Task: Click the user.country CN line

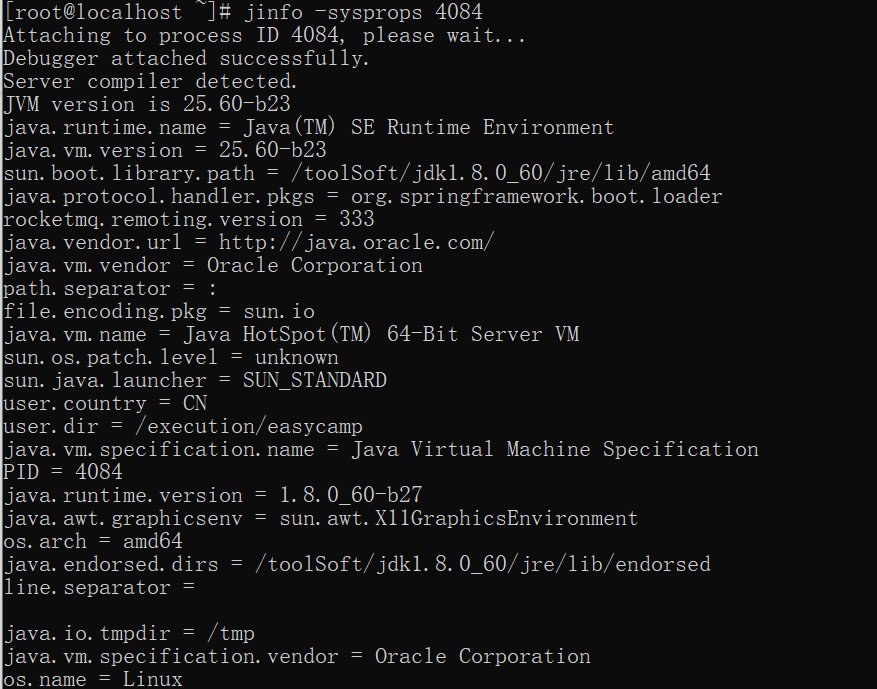Action: 105,403
